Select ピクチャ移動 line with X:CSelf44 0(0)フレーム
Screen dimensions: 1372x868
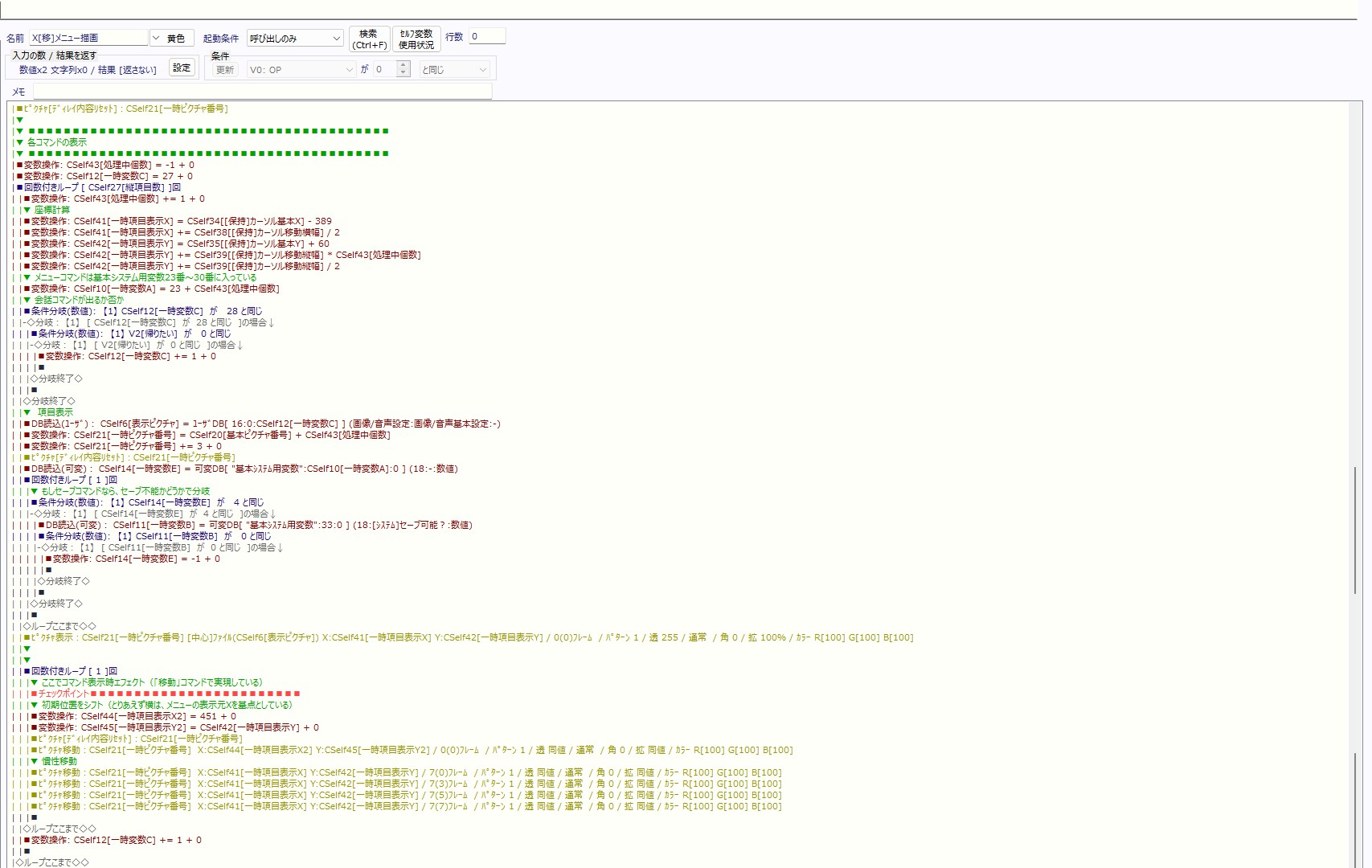click(416, 750)
